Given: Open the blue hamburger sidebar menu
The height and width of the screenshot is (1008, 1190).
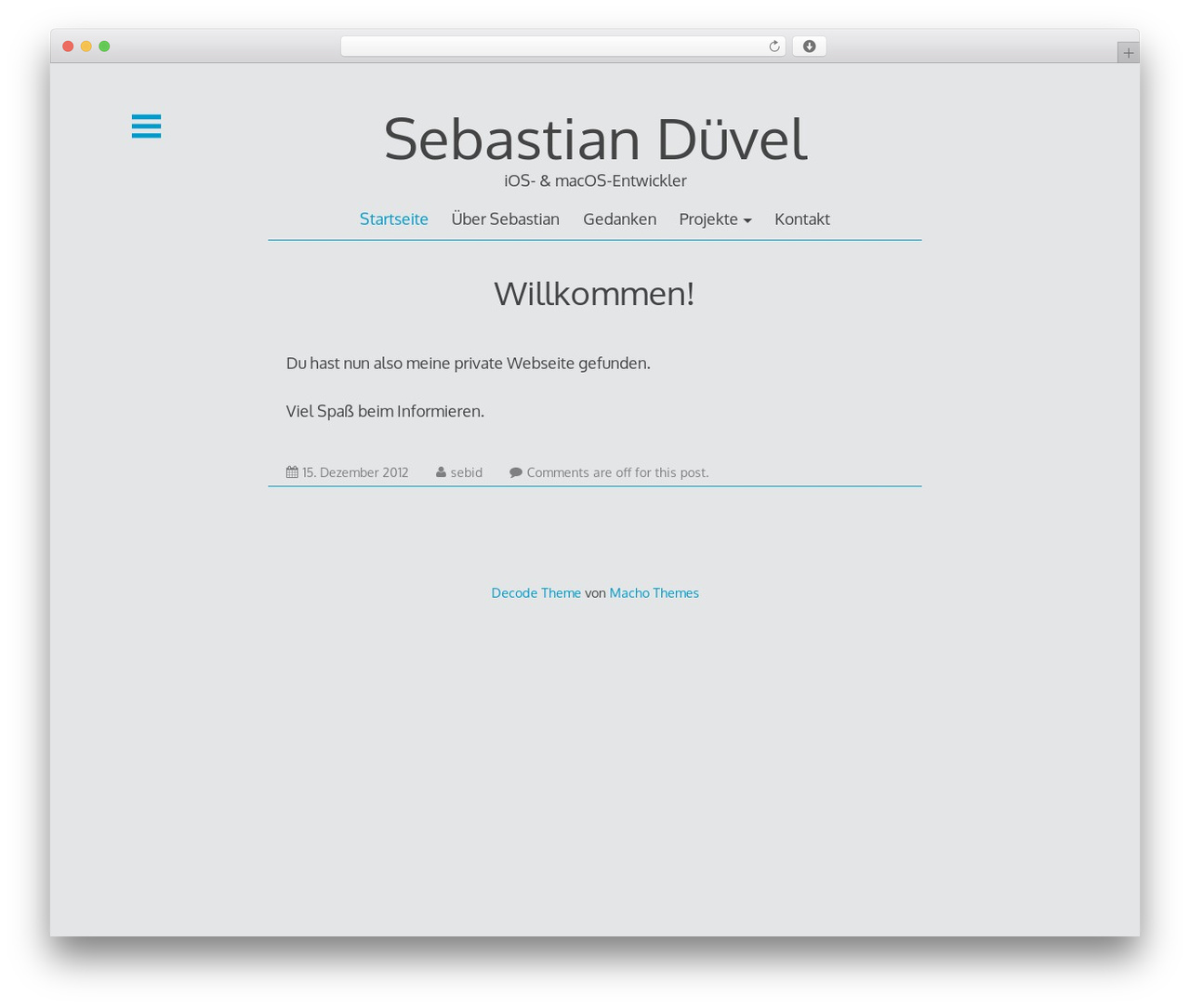Looking at the screenshot, I should coord(146,126).
